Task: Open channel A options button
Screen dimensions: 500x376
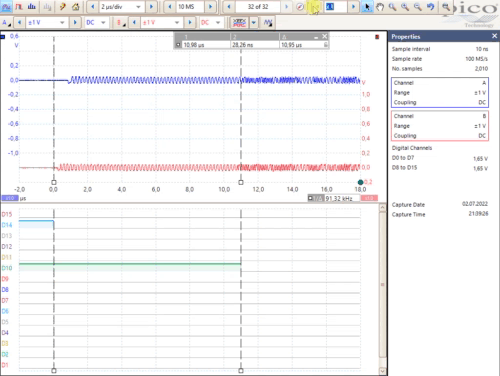Action: point(6,23)
